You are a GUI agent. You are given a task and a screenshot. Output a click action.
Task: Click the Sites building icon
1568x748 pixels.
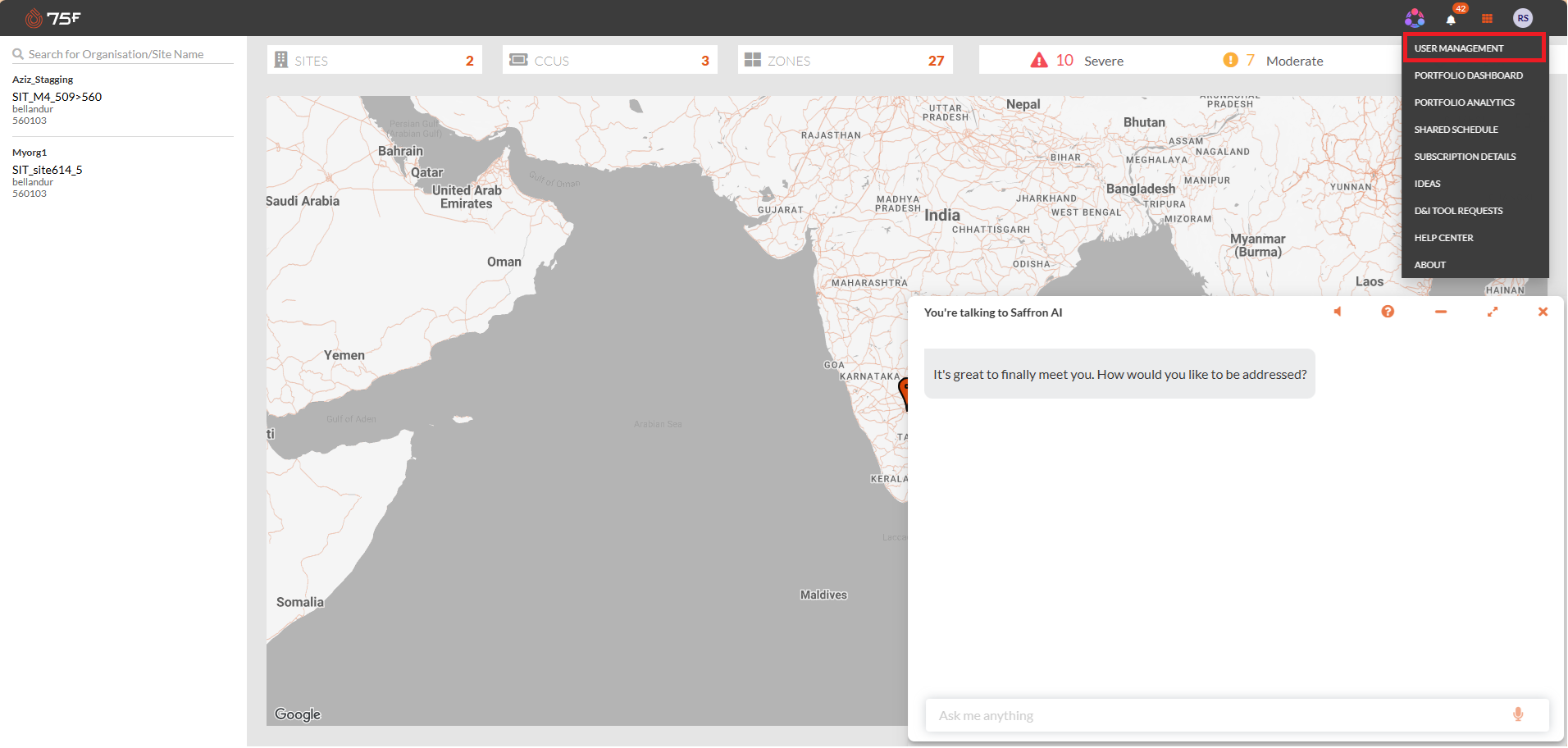click(281, 60)
